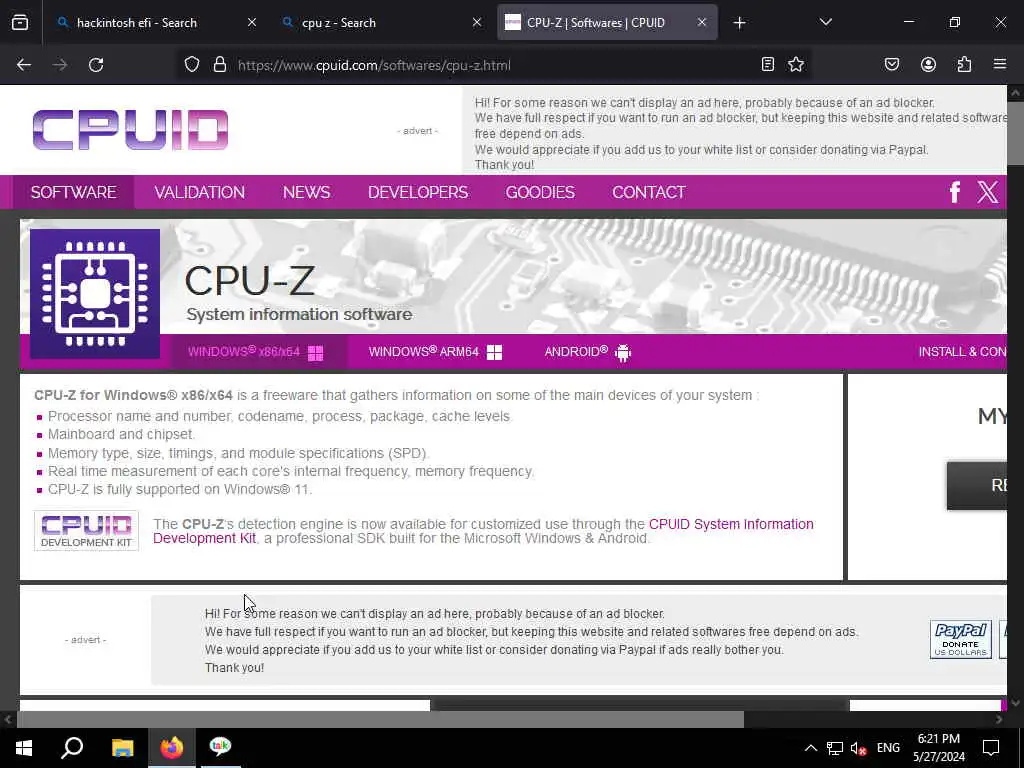View site security padlock info
Viewport: 1024px width, 768px height.
click(x=220, y=65)
